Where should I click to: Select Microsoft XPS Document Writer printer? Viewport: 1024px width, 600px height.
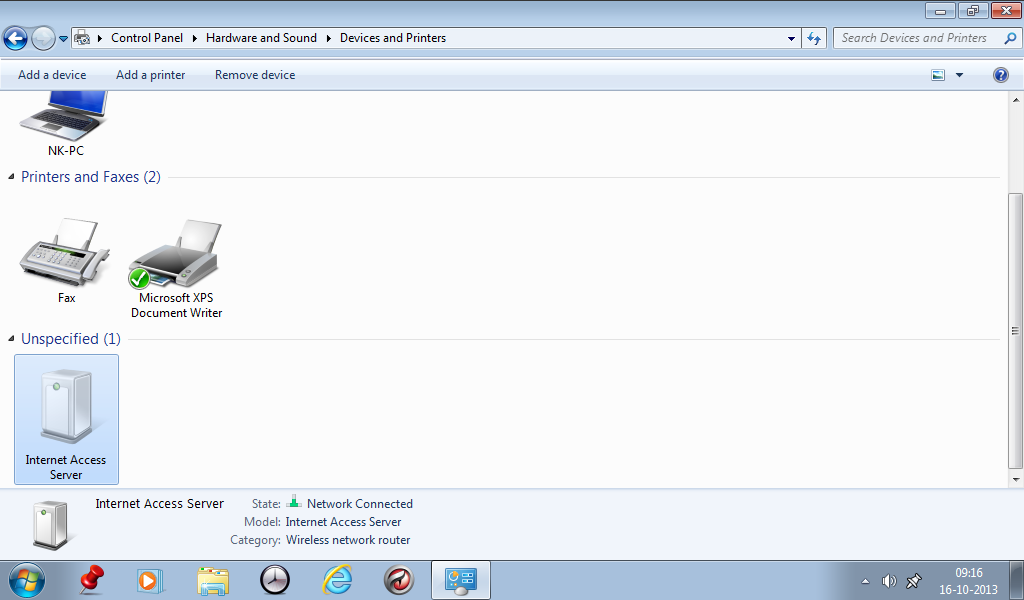[176, 269]
